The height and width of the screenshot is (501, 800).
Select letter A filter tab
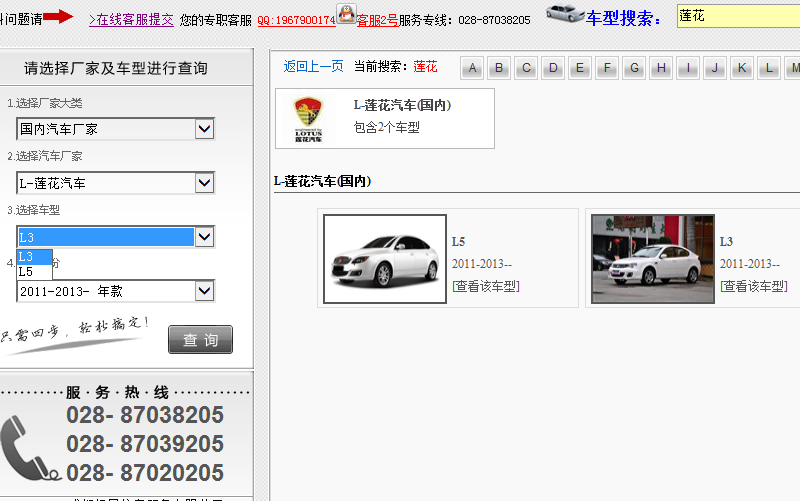[472, 68]
